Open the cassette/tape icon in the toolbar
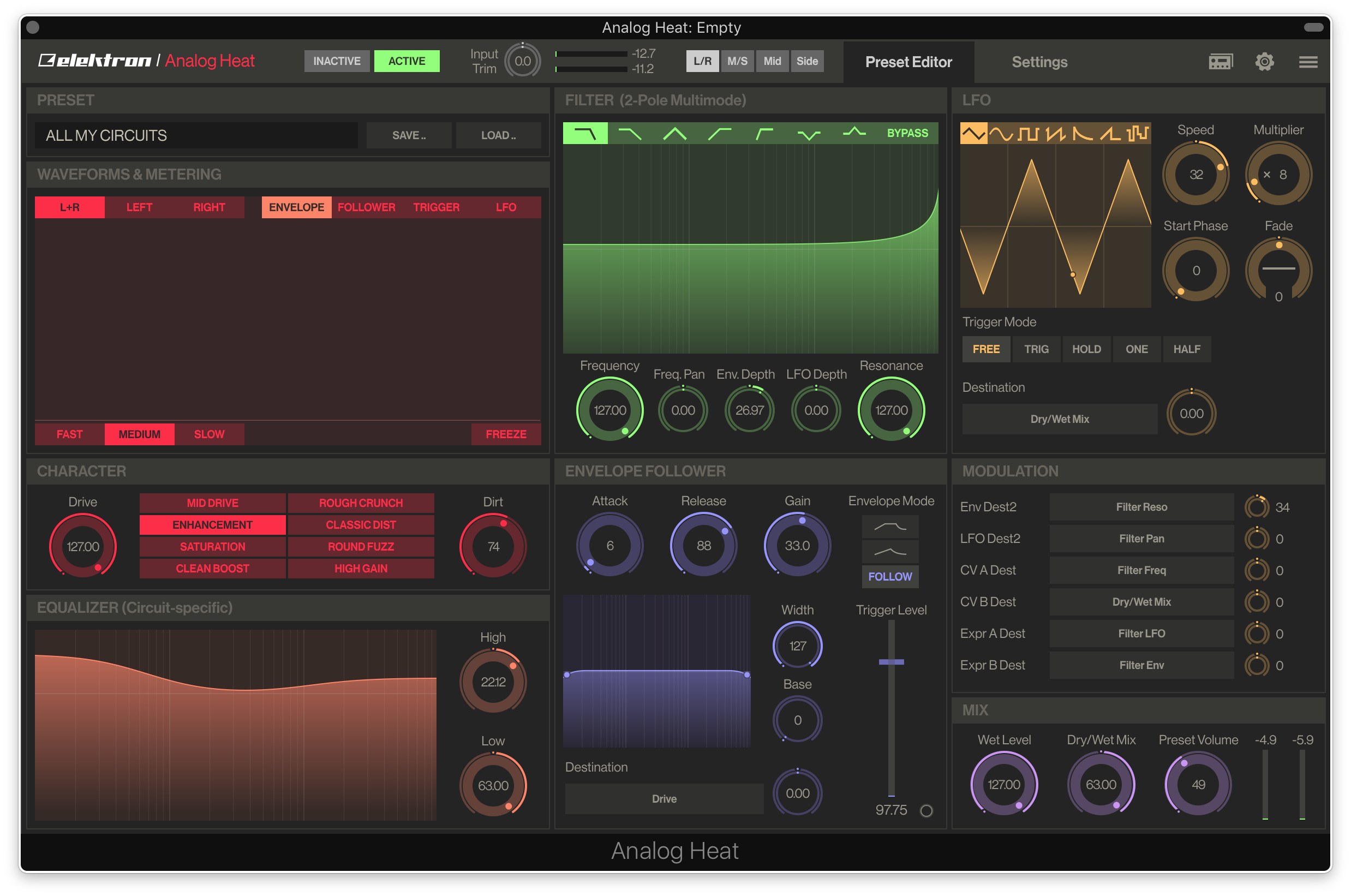The height and width of the screenshot is (896, 1351). pos(1221,61)
